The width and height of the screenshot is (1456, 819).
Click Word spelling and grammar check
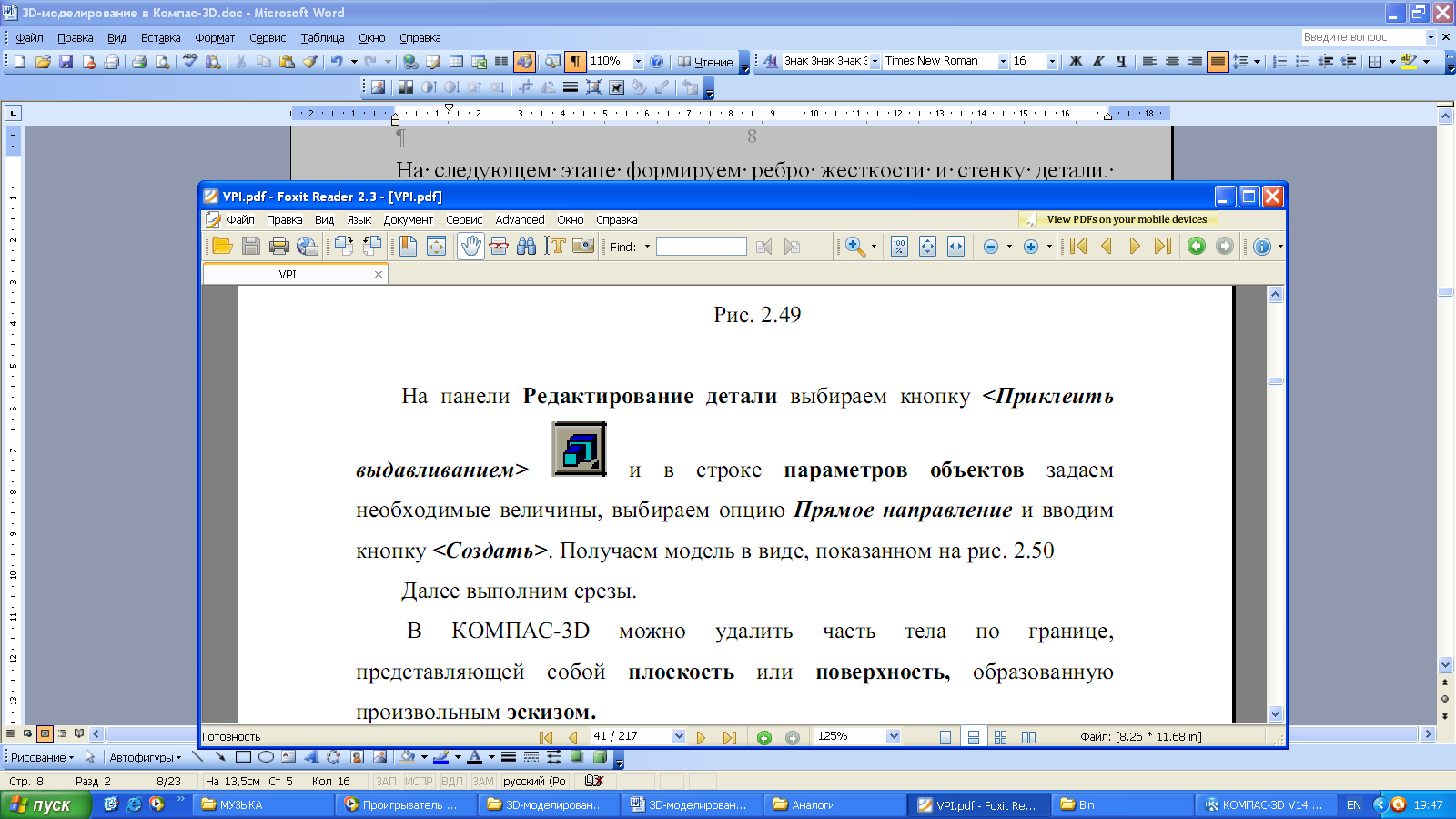point(190,61)
